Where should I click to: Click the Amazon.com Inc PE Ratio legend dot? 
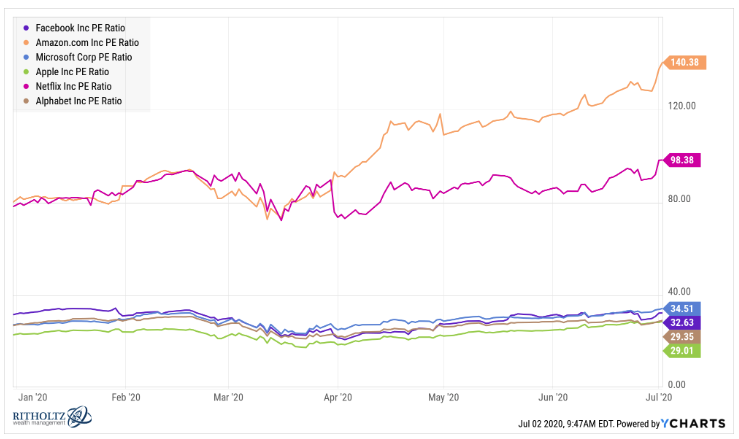(x=25, y=43)
